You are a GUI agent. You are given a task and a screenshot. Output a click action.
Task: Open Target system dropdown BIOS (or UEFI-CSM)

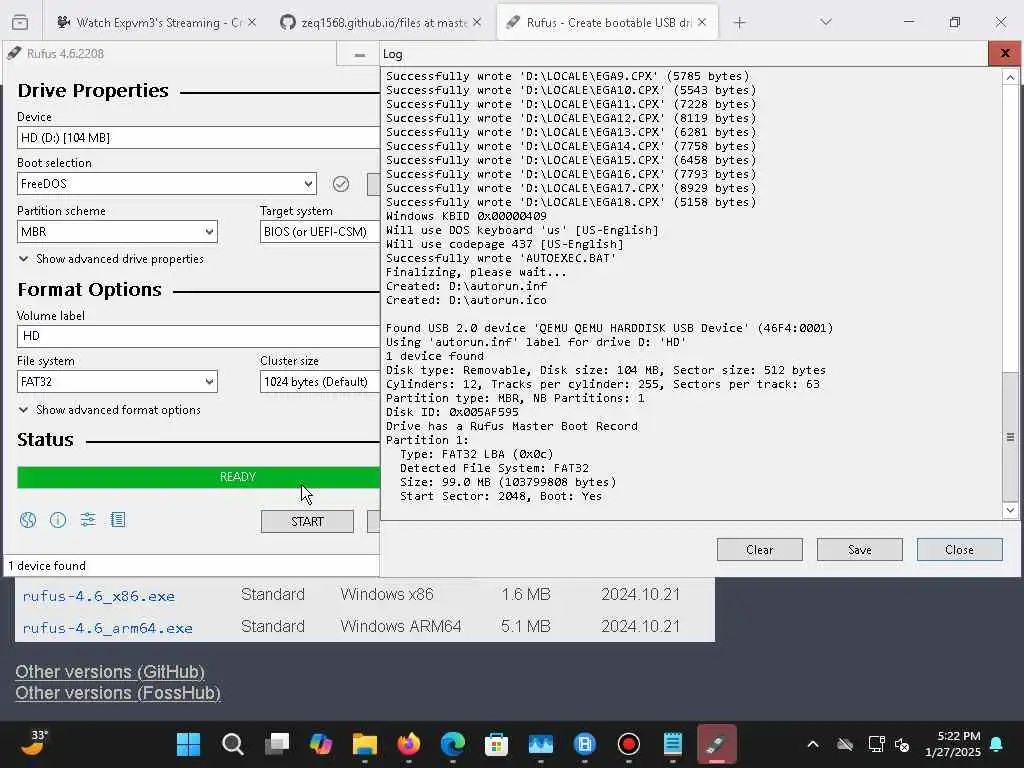[x=319, y=232]
